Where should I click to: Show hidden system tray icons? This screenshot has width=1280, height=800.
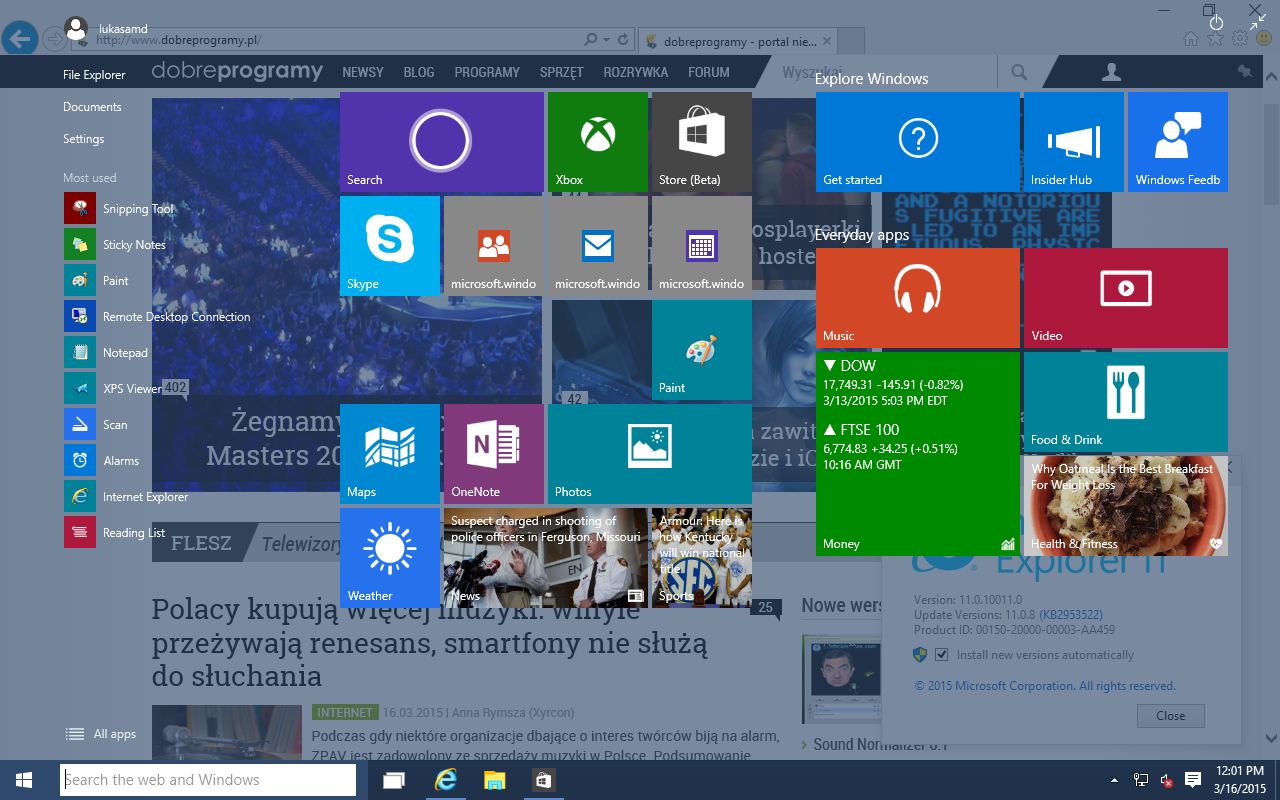(1114, 780)
